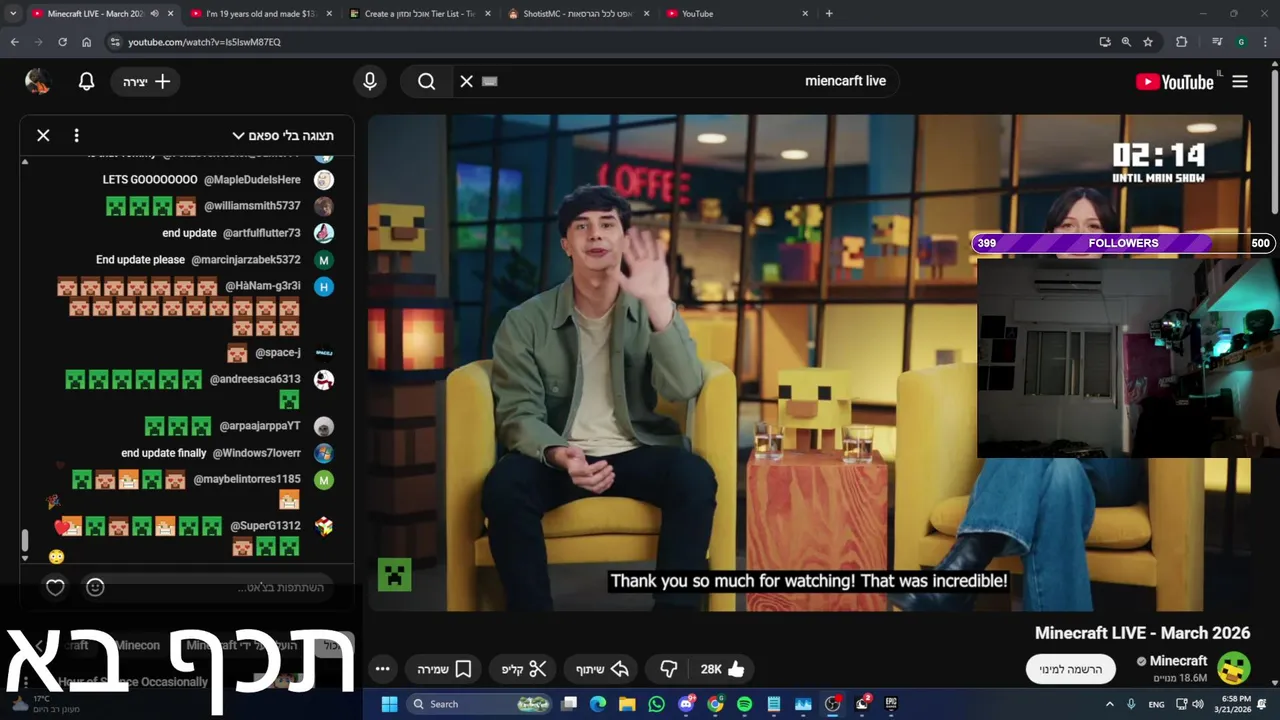Close the live chat panel
Screen dimensions: 1280x720
click(x=43, y=135)
